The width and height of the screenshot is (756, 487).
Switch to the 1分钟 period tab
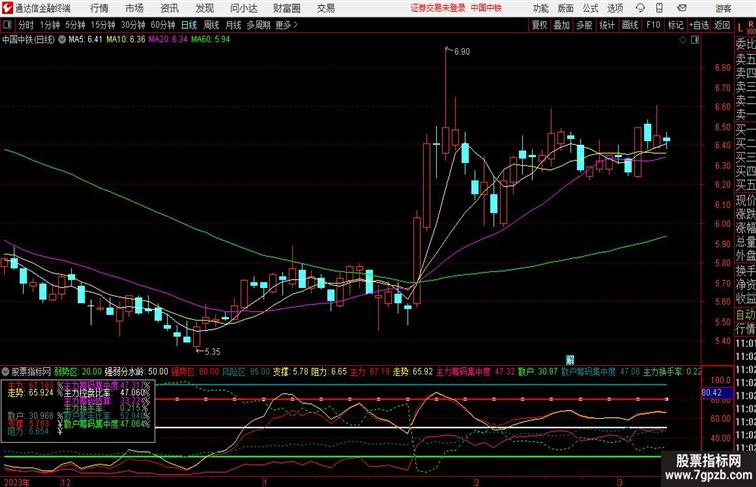point(49,25)
